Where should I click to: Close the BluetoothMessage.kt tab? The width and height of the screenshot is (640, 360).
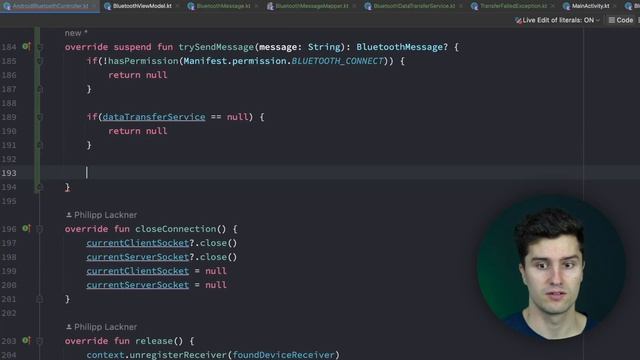click(x=256, y=6)
